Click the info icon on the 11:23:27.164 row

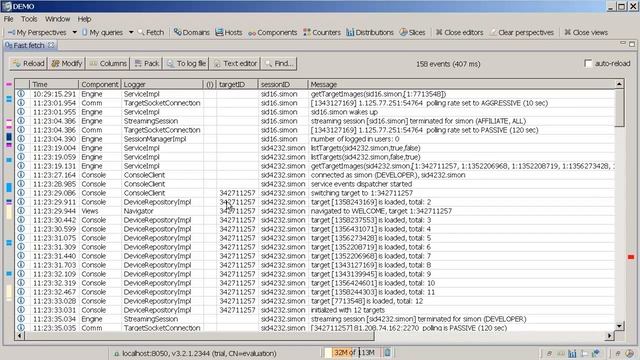click(20, 175)
